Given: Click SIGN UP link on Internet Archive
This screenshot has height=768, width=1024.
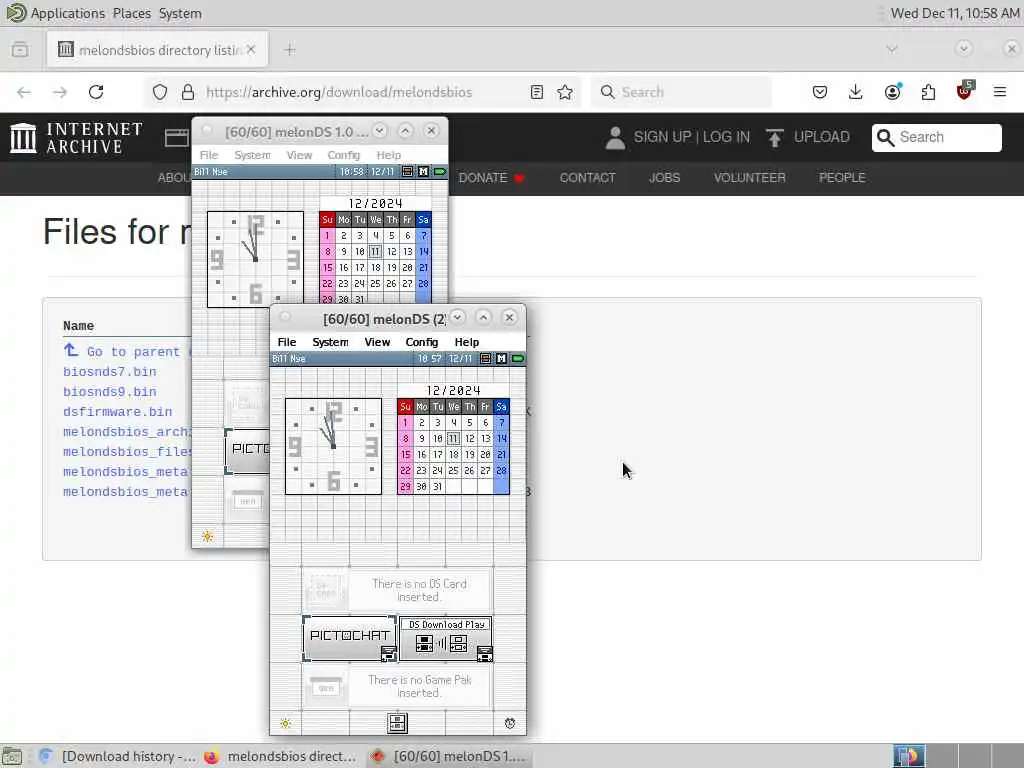Looking at the screenshot, I should tap(662, 137).
